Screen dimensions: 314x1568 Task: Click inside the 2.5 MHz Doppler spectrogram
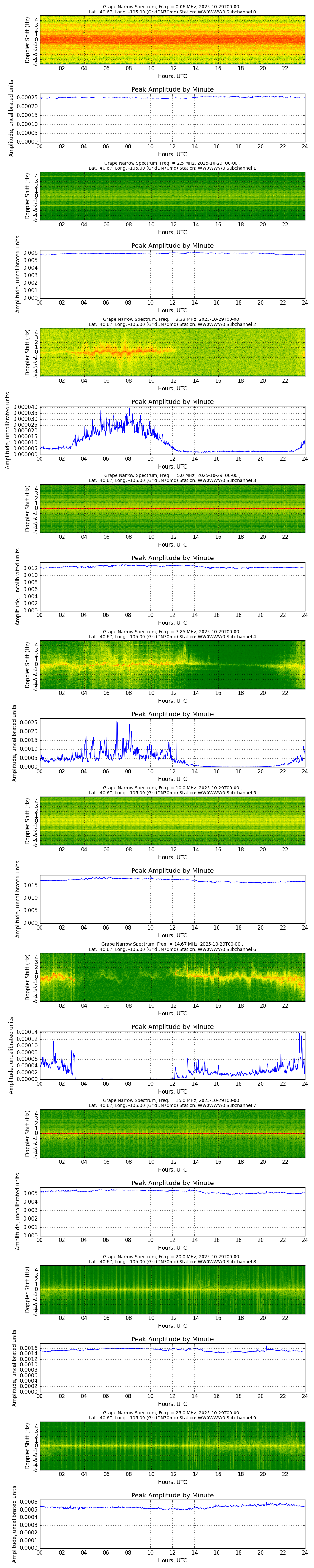pyautogui.click(x=172, y=196)
